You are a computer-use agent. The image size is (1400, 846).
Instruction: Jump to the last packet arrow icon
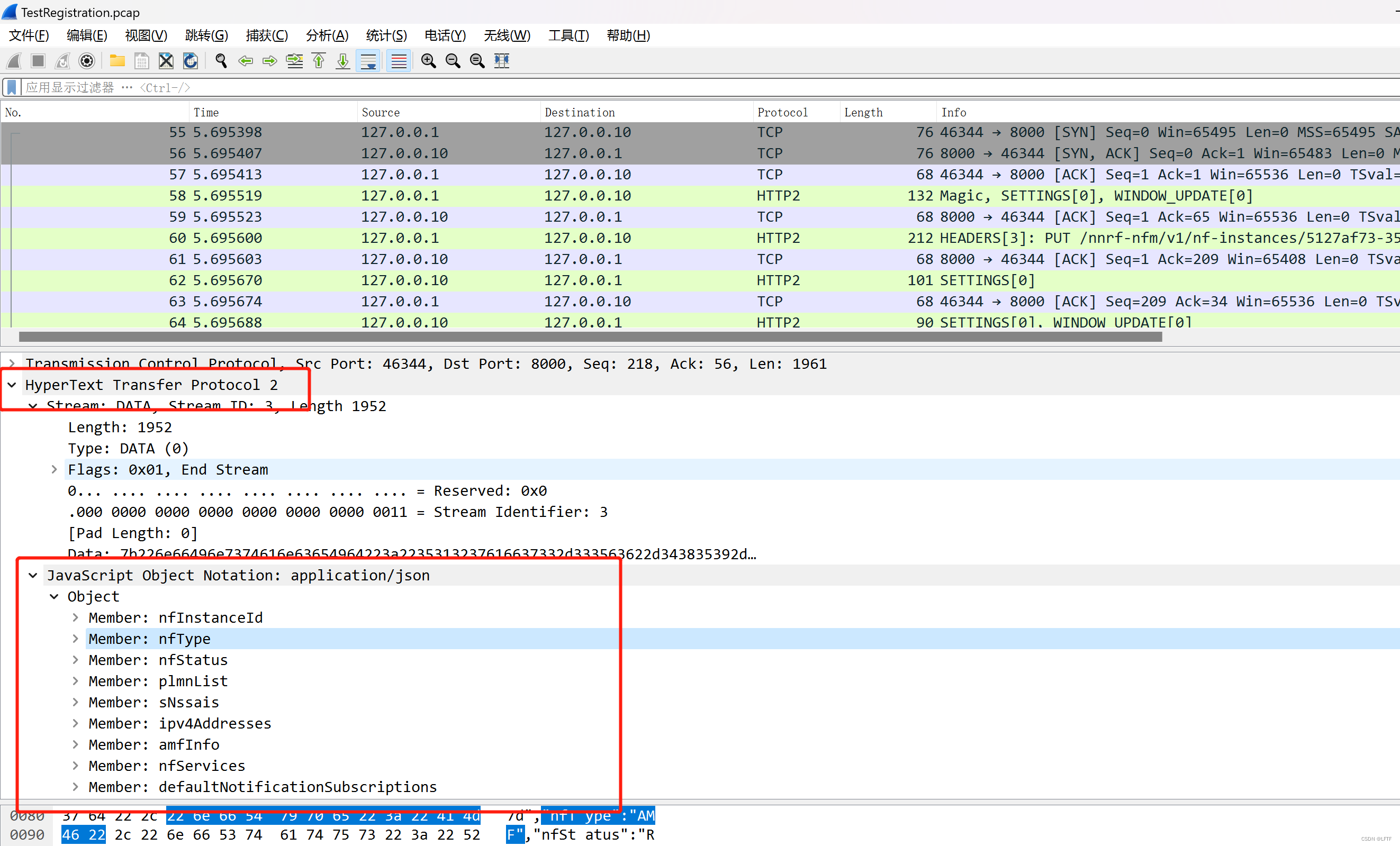(x=342, y=61)
